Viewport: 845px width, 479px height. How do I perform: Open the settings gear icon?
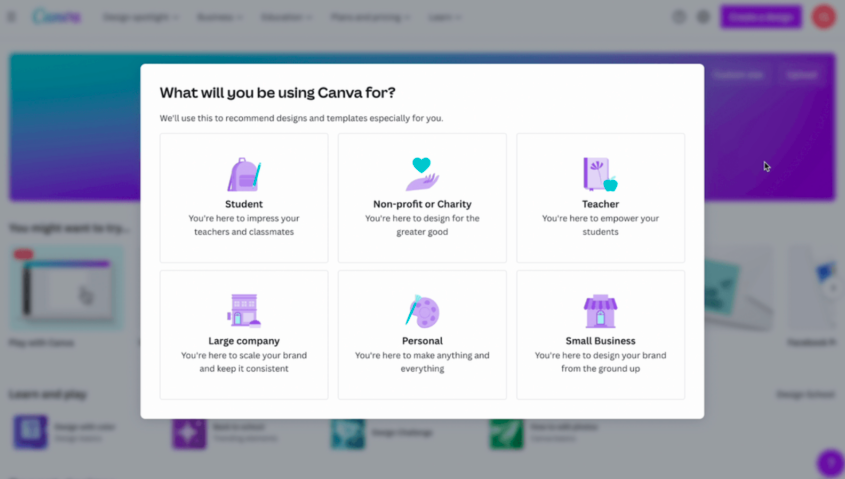[x=703, y=17]
